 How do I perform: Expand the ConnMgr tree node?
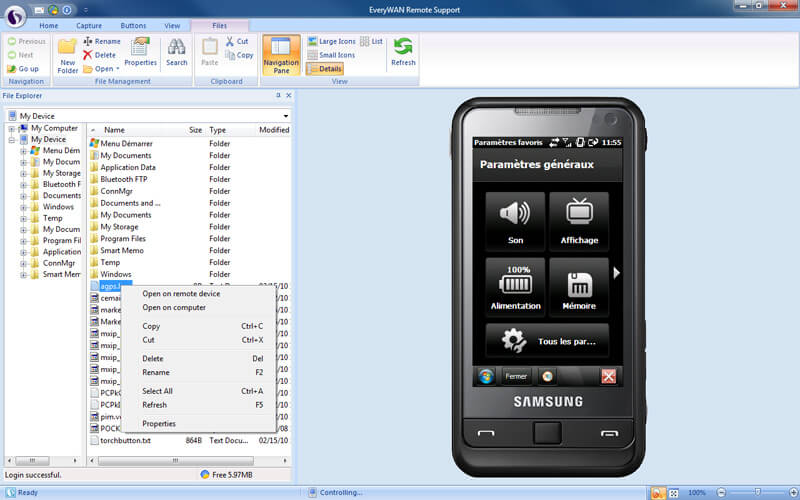pyautogui.click(x=23, y=263)
